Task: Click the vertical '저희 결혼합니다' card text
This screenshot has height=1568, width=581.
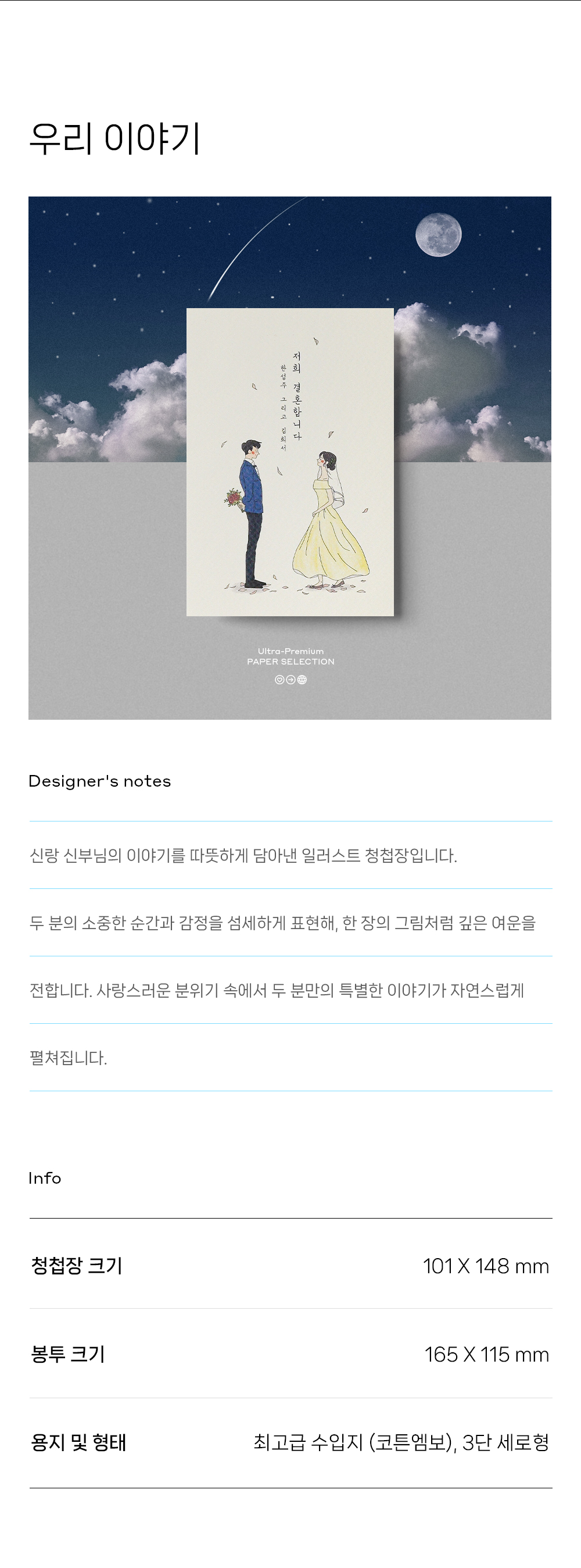Action: pyautogui.click(x=297, y=396)
